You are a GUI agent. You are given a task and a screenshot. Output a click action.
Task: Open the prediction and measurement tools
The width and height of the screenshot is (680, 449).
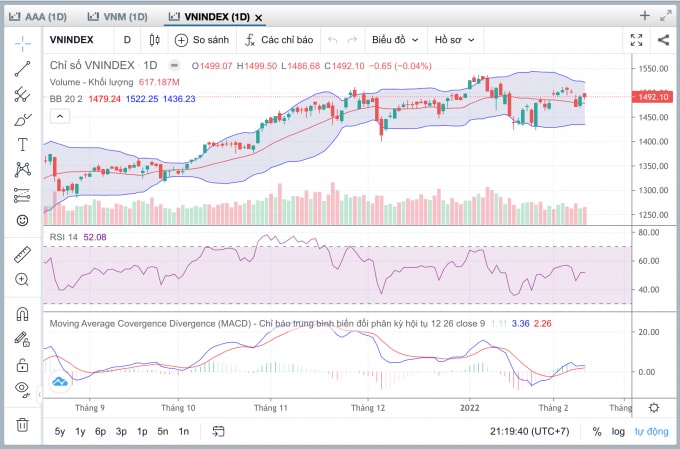point(23,195)
